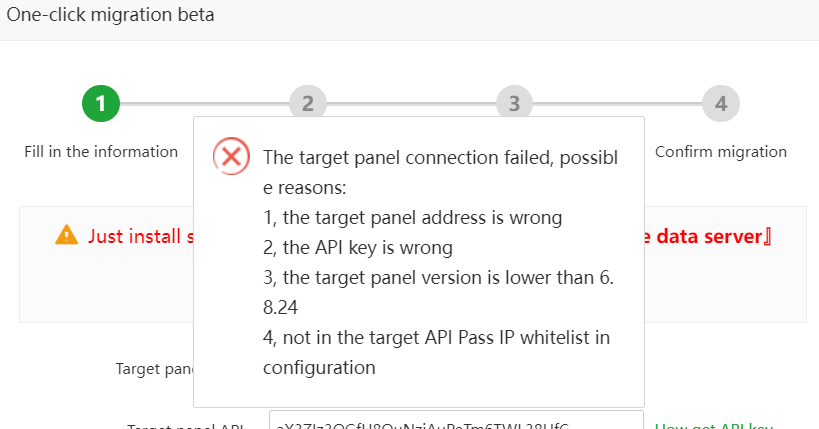This screenshot has height=429, width=819.
Task: Select the "Confirm migration" step label
Action: 720,152
